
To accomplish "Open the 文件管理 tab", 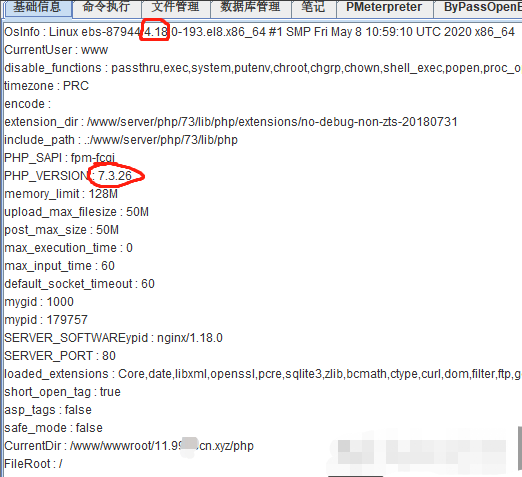I will pyautogui.click(x=176, y=8).
